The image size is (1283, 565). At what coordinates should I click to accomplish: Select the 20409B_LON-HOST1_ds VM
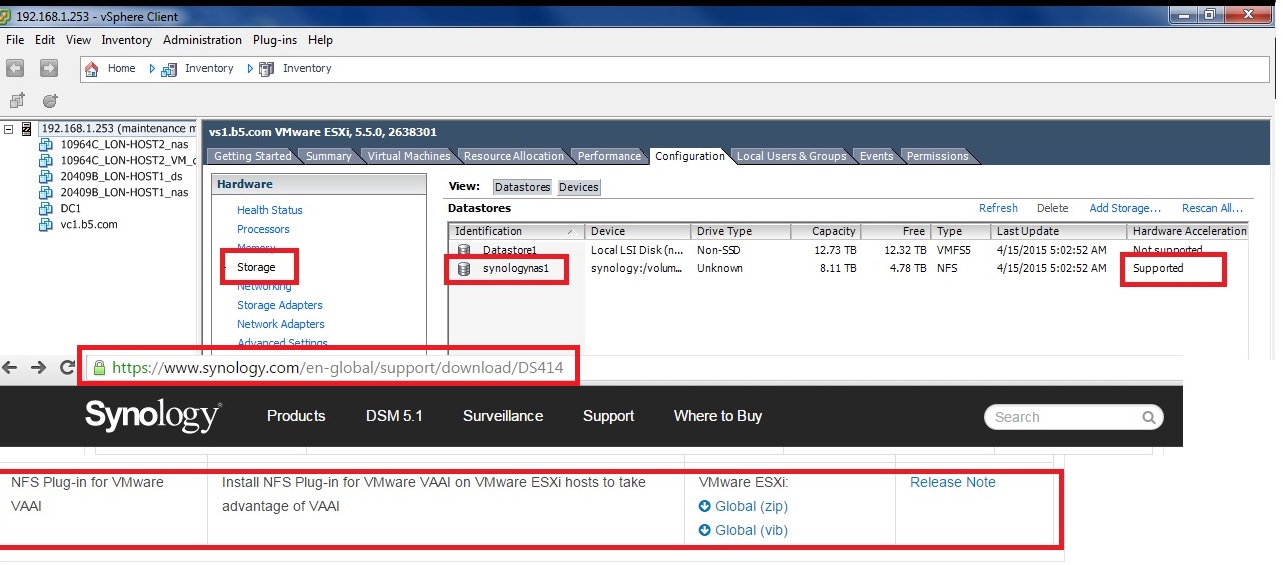120,177
